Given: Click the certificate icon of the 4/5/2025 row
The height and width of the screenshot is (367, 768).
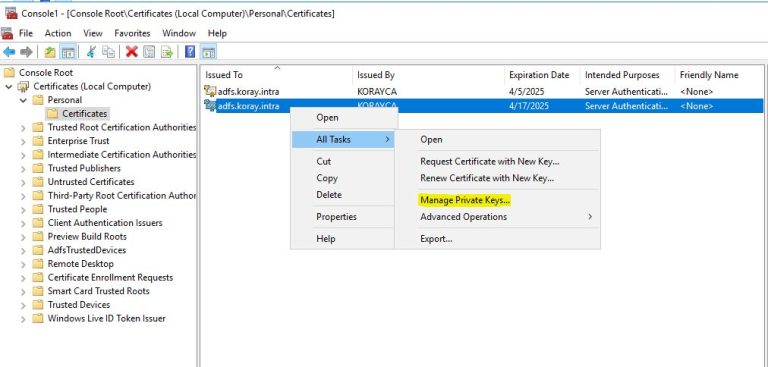Looking at the screenshot, I should [210, 91].
